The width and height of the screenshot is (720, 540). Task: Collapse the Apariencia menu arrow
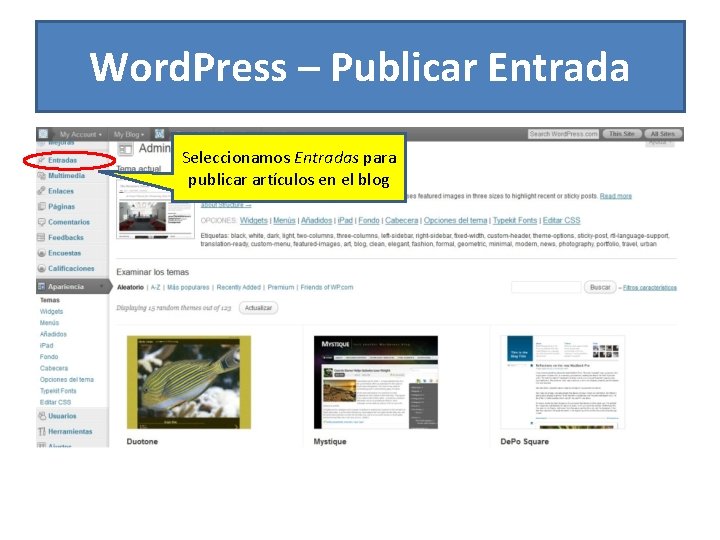[102, 287]
